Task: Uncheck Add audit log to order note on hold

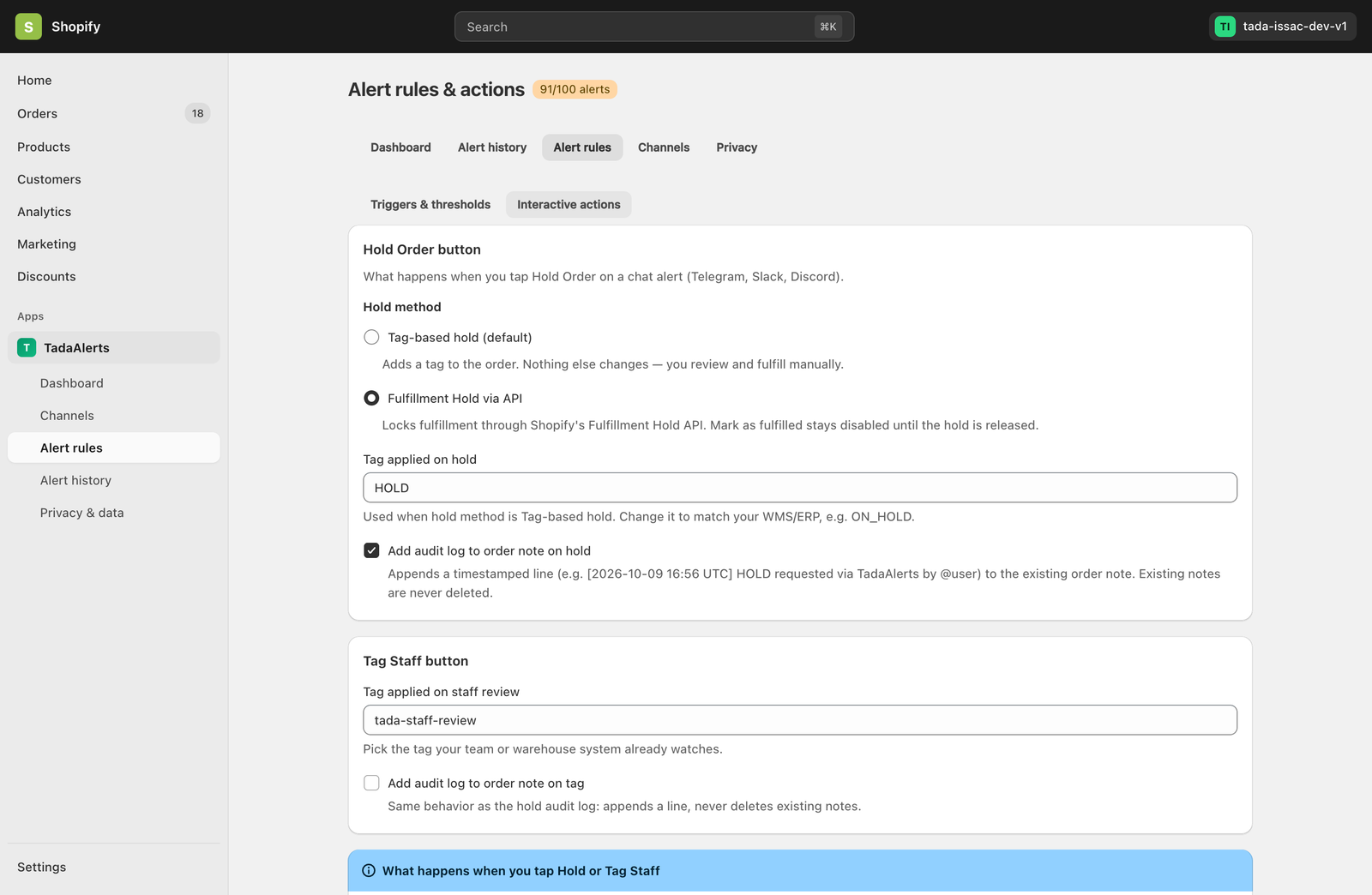Action: (x=371, y=550)
